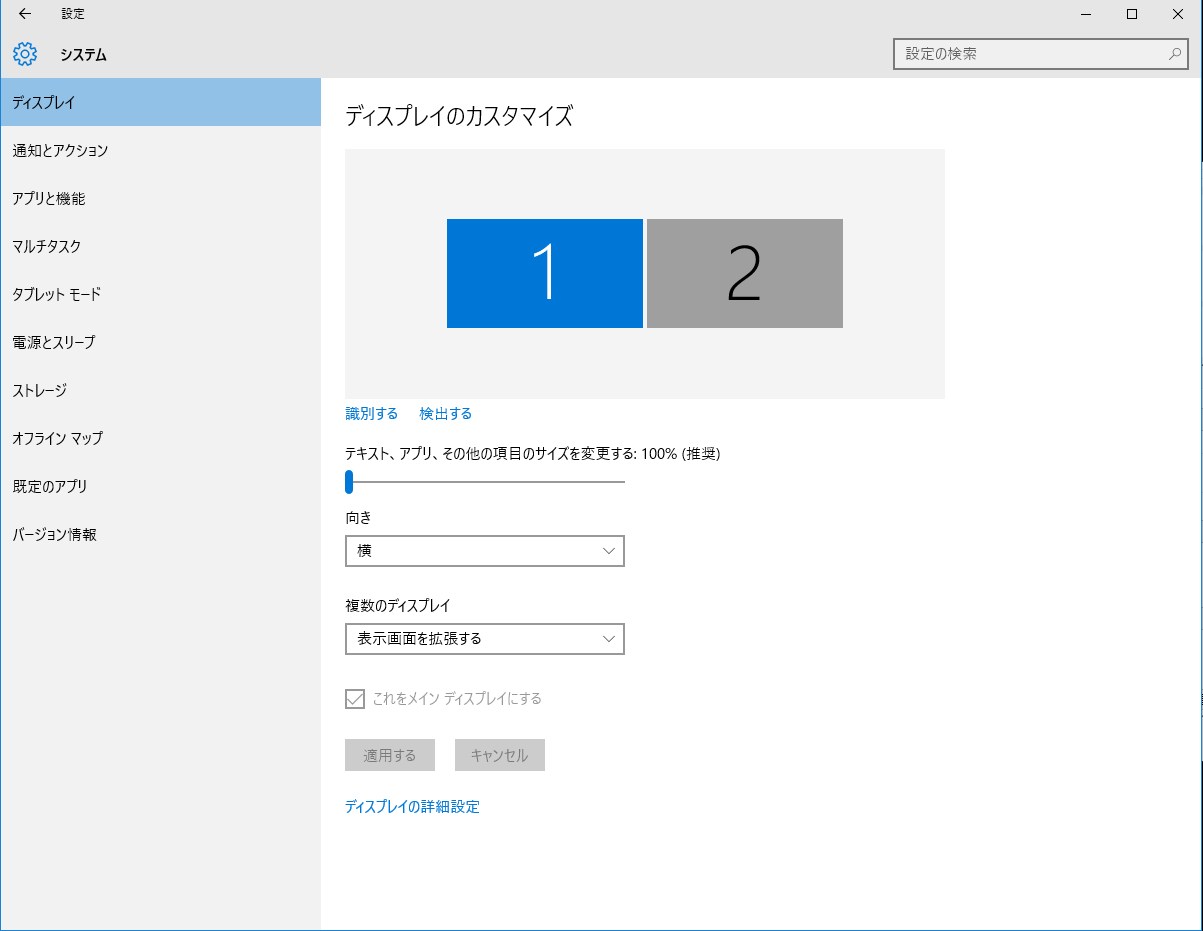Open the 向き orientation dropdown
This screenshot has height=931, width=1203.
(484, 551)
